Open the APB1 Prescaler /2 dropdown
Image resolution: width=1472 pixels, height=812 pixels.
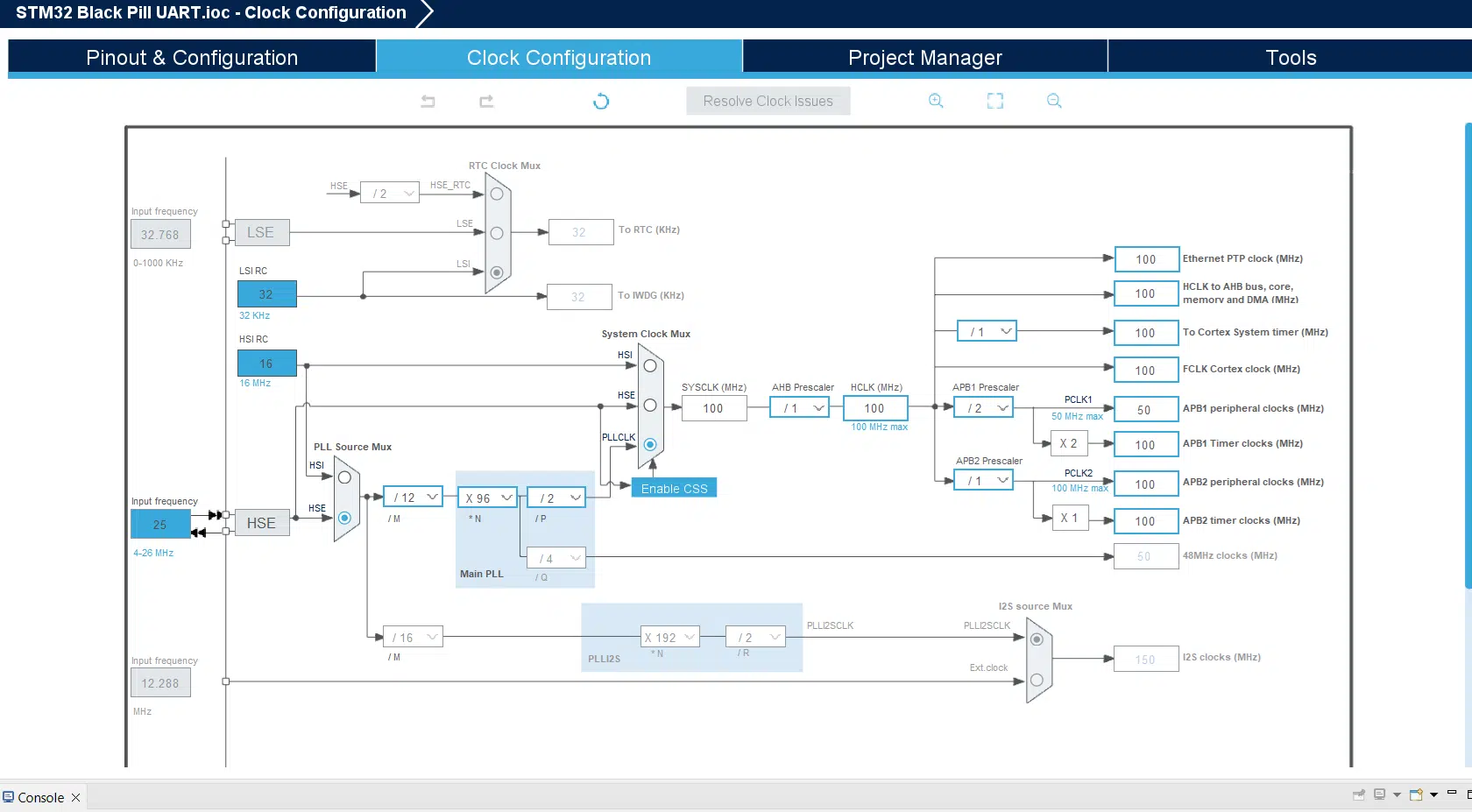click(x=984, y=408)
